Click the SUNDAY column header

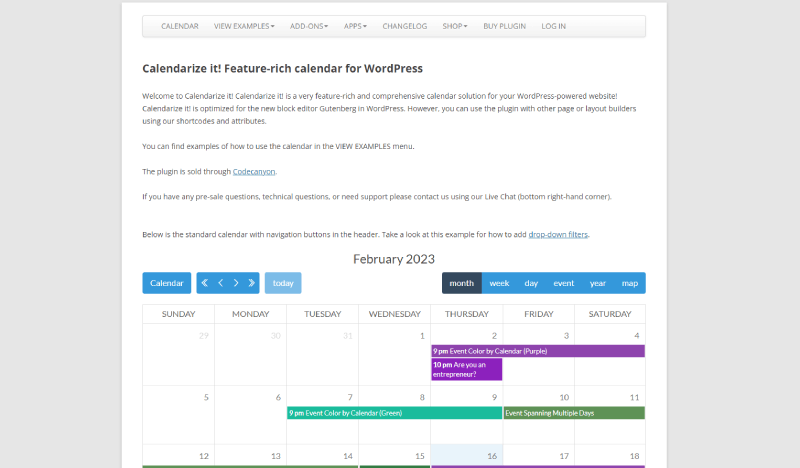179,314
